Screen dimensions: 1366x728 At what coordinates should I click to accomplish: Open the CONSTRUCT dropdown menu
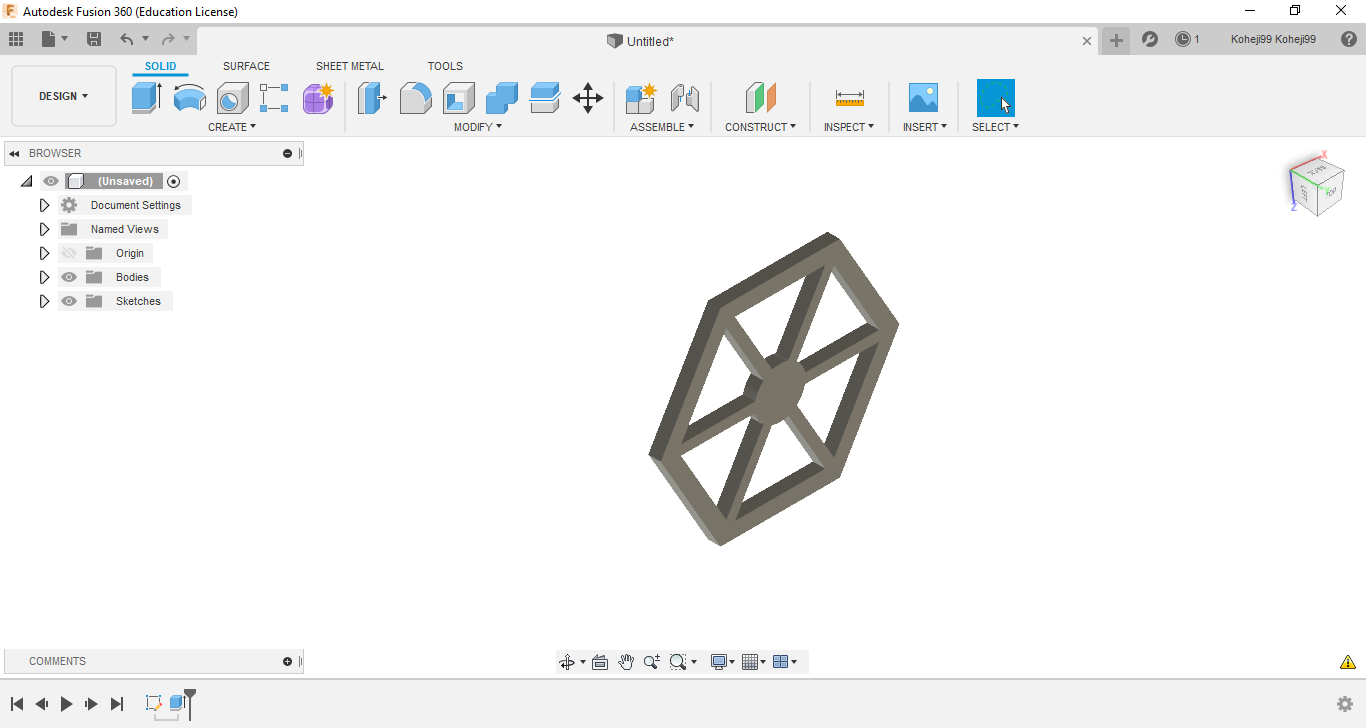pyautogui.click(x=761, y=127)
